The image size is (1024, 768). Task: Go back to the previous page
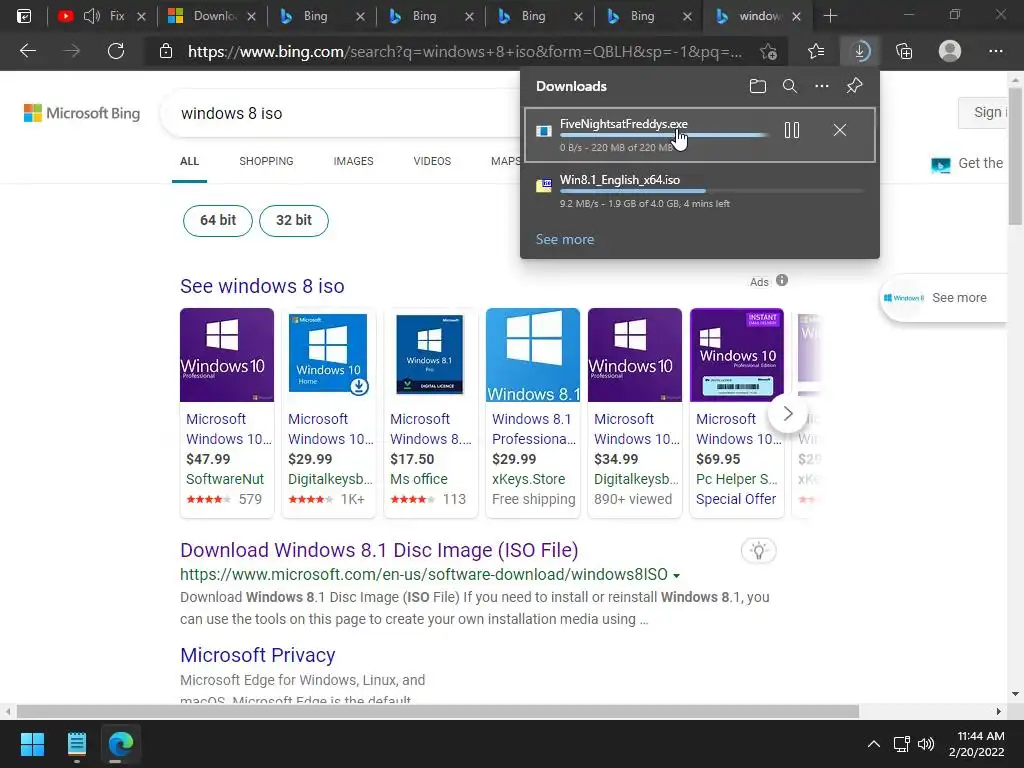tap(27, 51)
